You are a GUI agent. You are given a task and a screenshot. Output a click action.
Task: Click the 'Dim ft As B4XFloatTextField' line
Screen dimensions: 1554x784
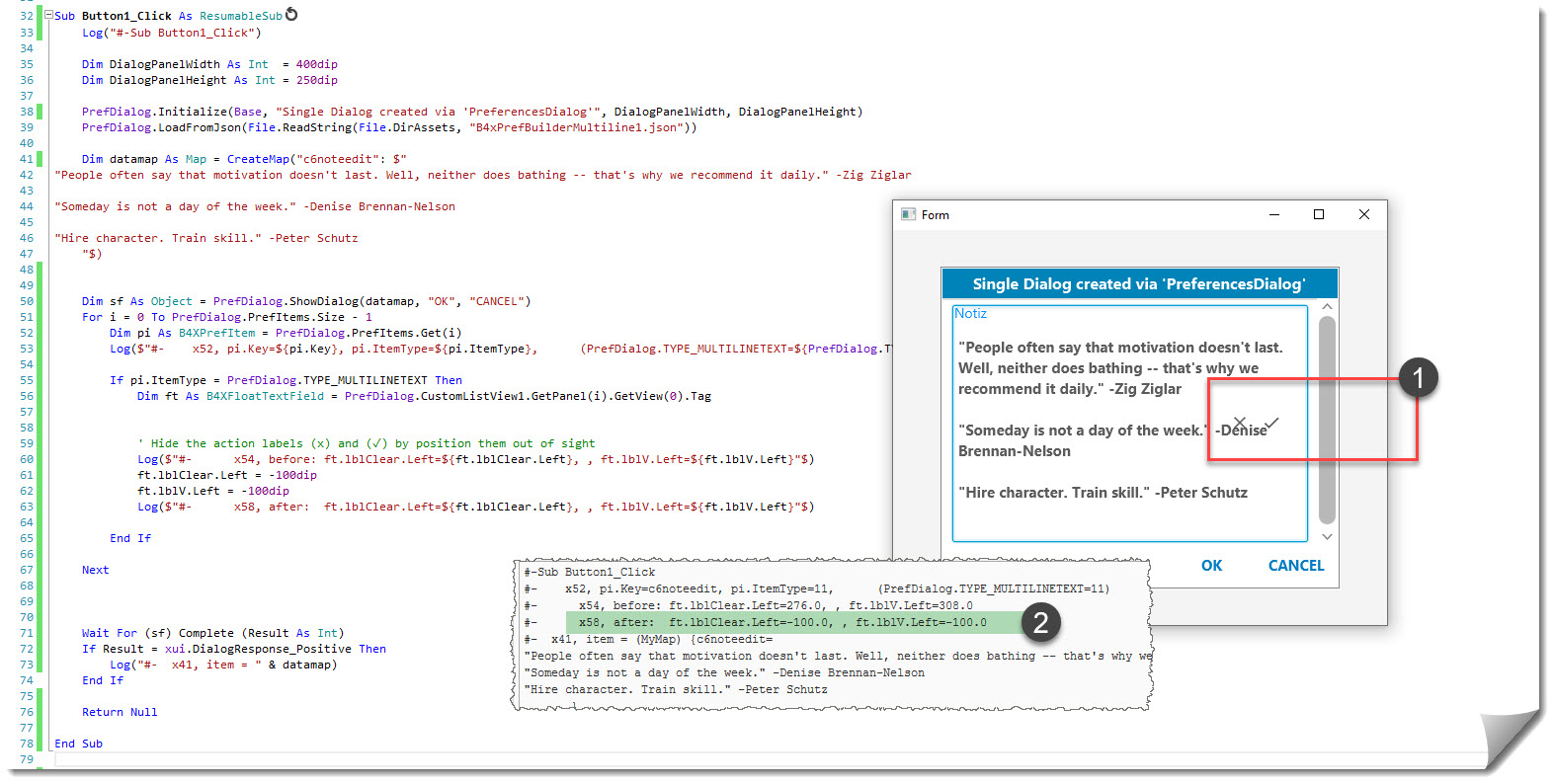click(424, 396)
